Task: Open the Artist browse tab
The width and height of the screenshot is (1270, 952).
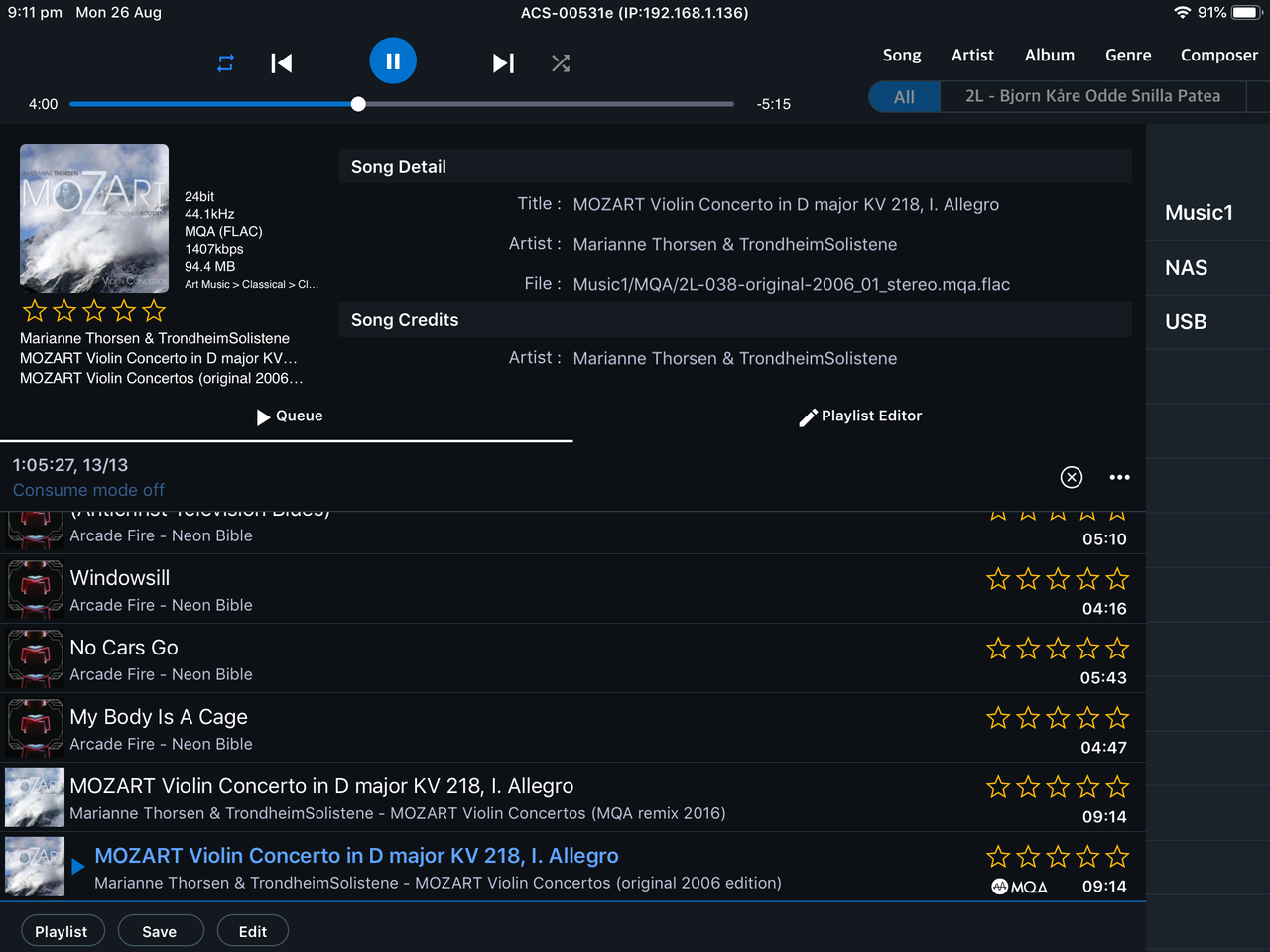Action: 972,56
